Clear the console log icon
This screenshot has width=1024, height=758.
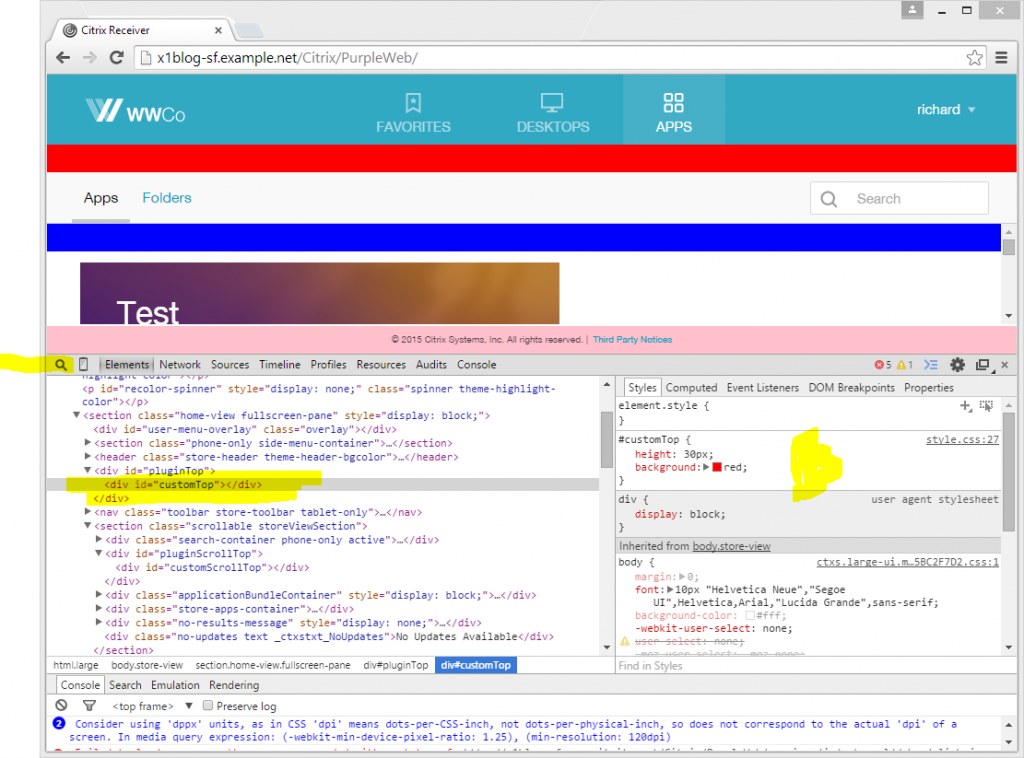point(61,706)
